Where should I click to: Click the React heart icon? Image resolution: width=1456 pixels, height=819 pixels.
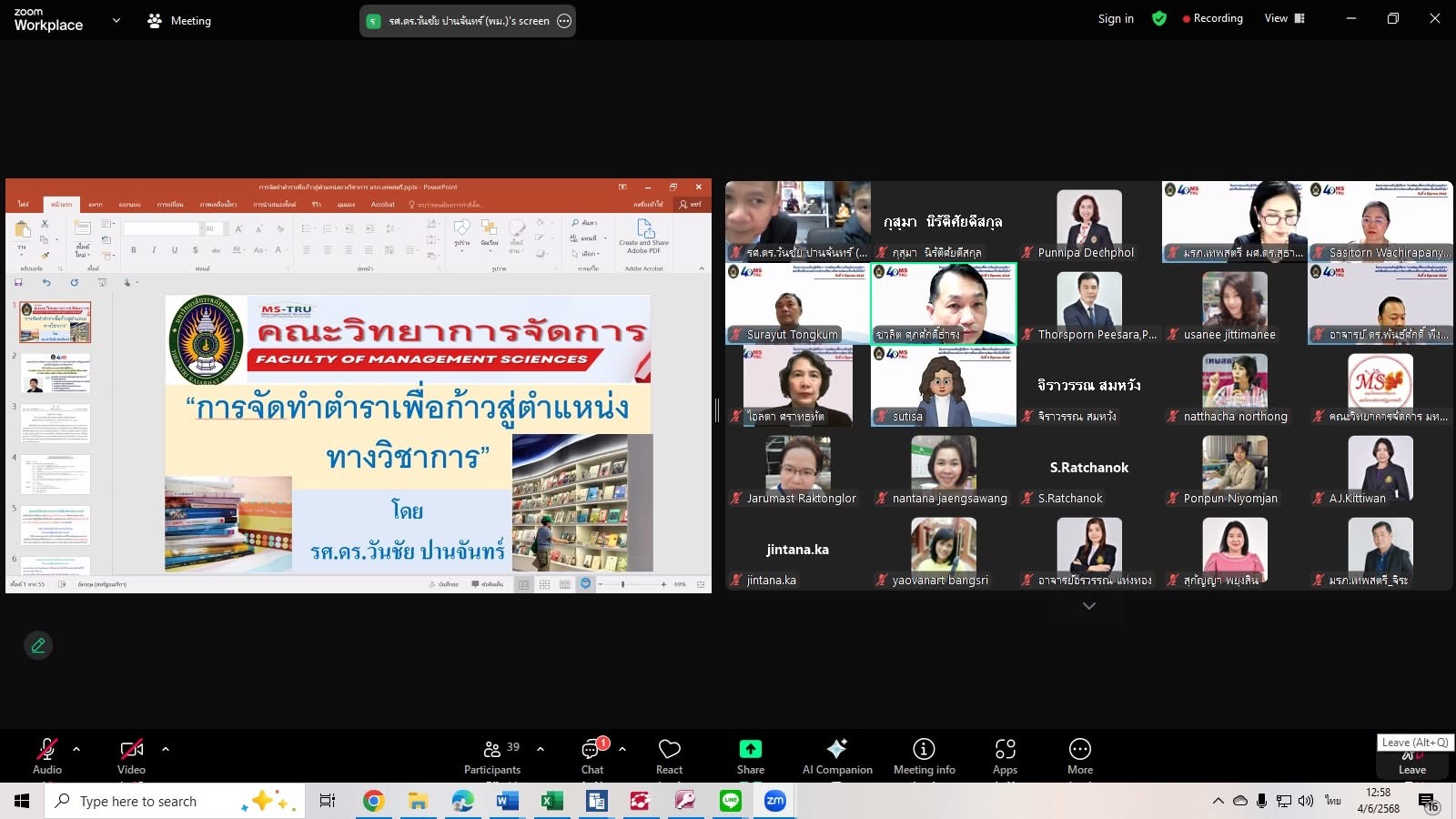(x=669, y=756)
